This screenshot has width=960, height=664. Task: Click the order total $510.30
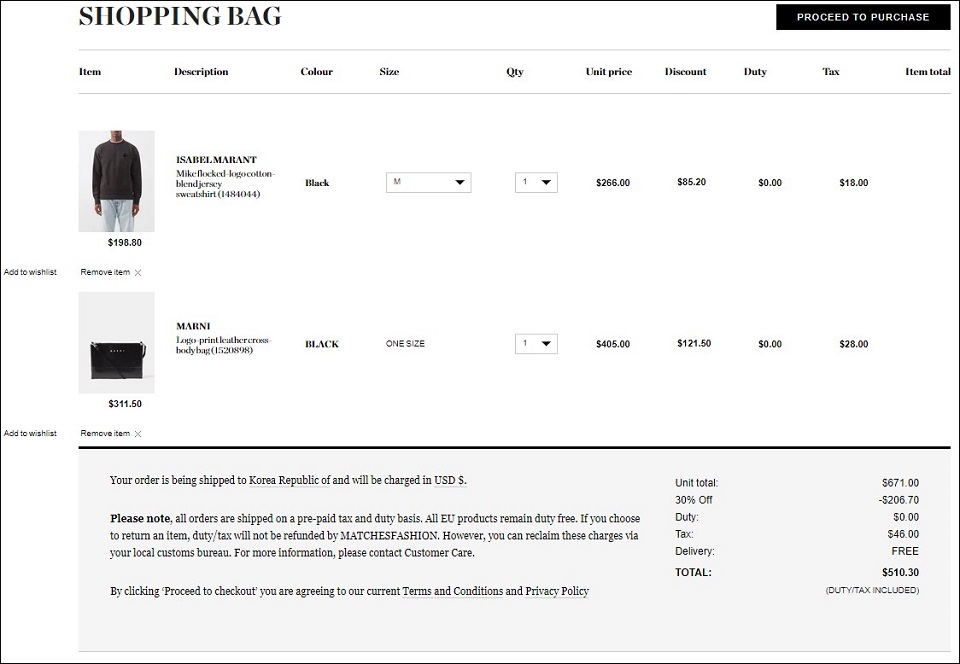900,572
